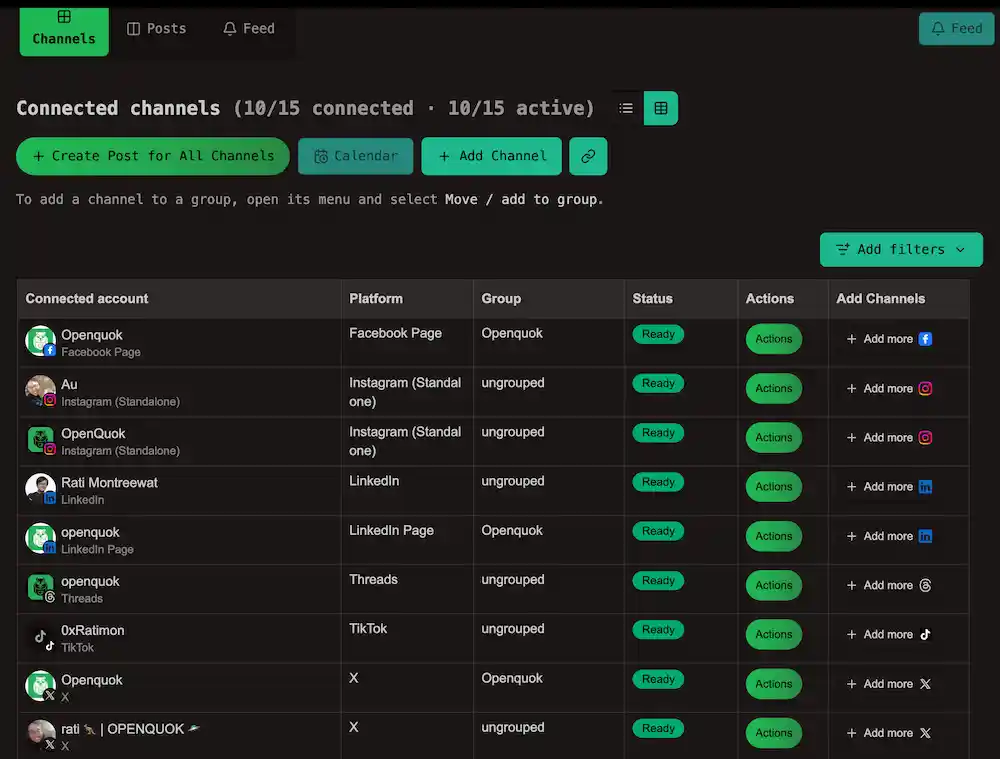The height and width of the screenshot is (759, 1000).
Task: Open Actions for openquok LinkedIn Page
Action: click(774, 536)
